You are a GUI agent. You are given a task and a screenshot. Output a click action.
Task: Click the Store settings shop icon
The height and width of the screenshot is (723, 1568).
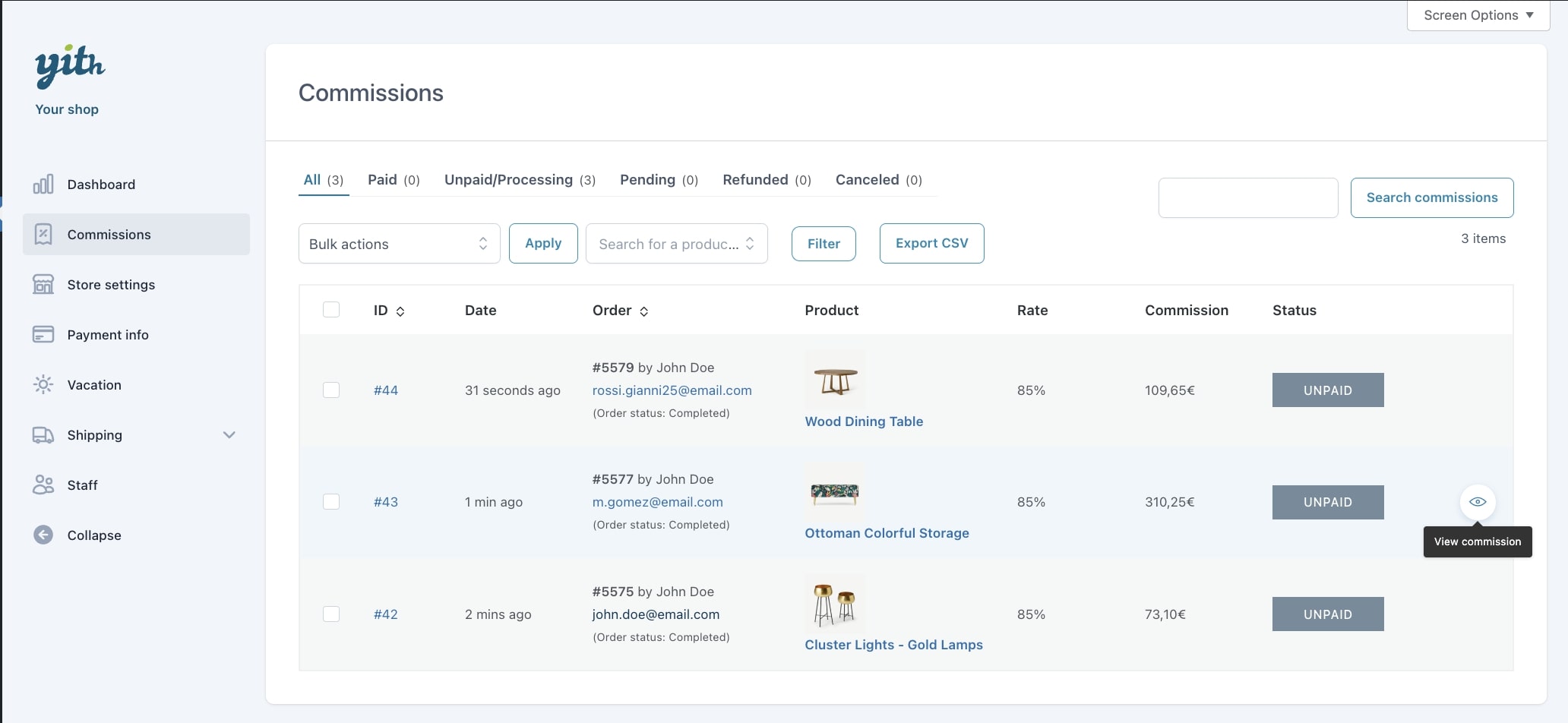(x=43, y=285)
